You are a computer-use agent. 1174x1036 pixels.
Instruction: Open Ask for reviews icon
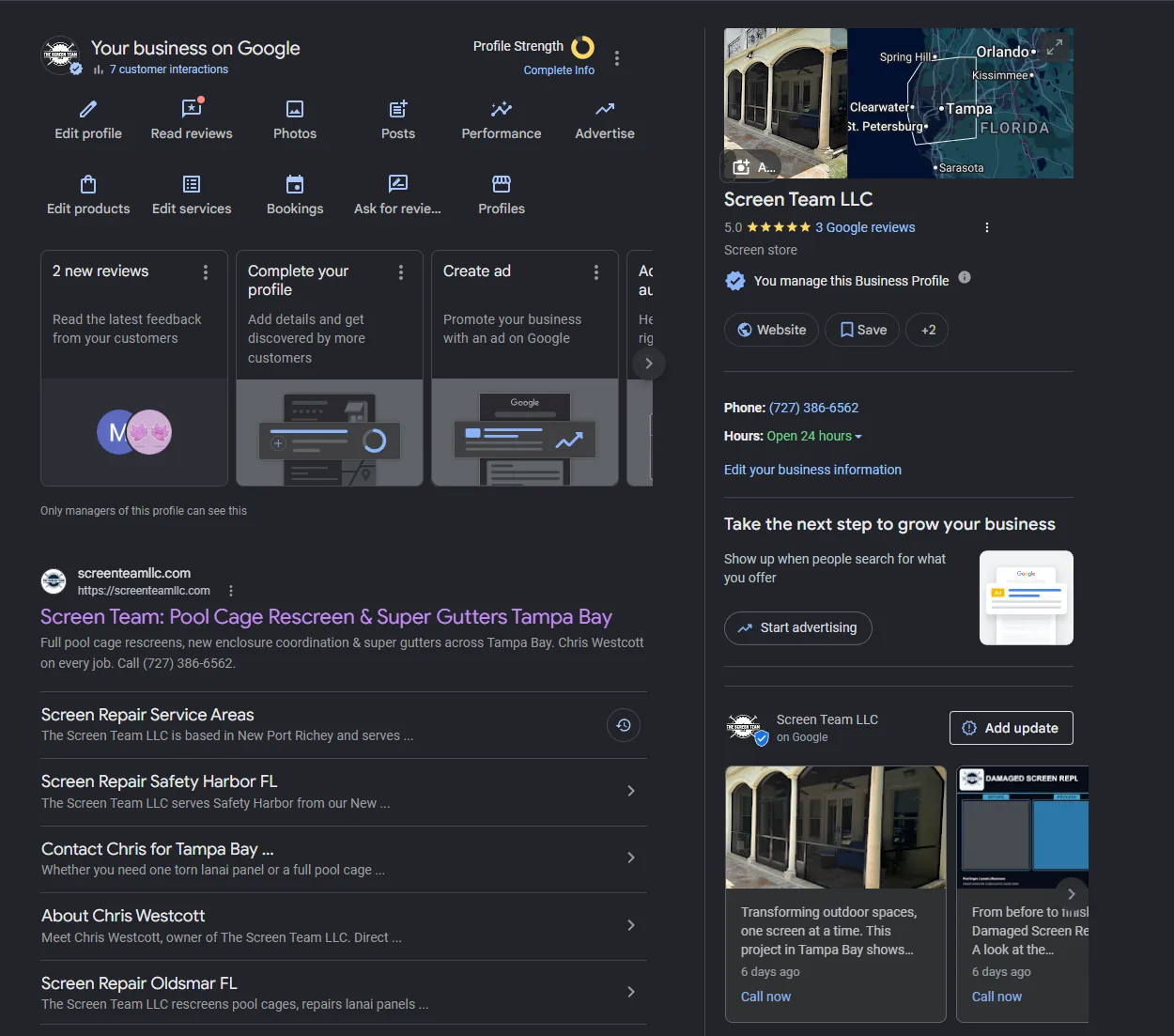[398, 184]
